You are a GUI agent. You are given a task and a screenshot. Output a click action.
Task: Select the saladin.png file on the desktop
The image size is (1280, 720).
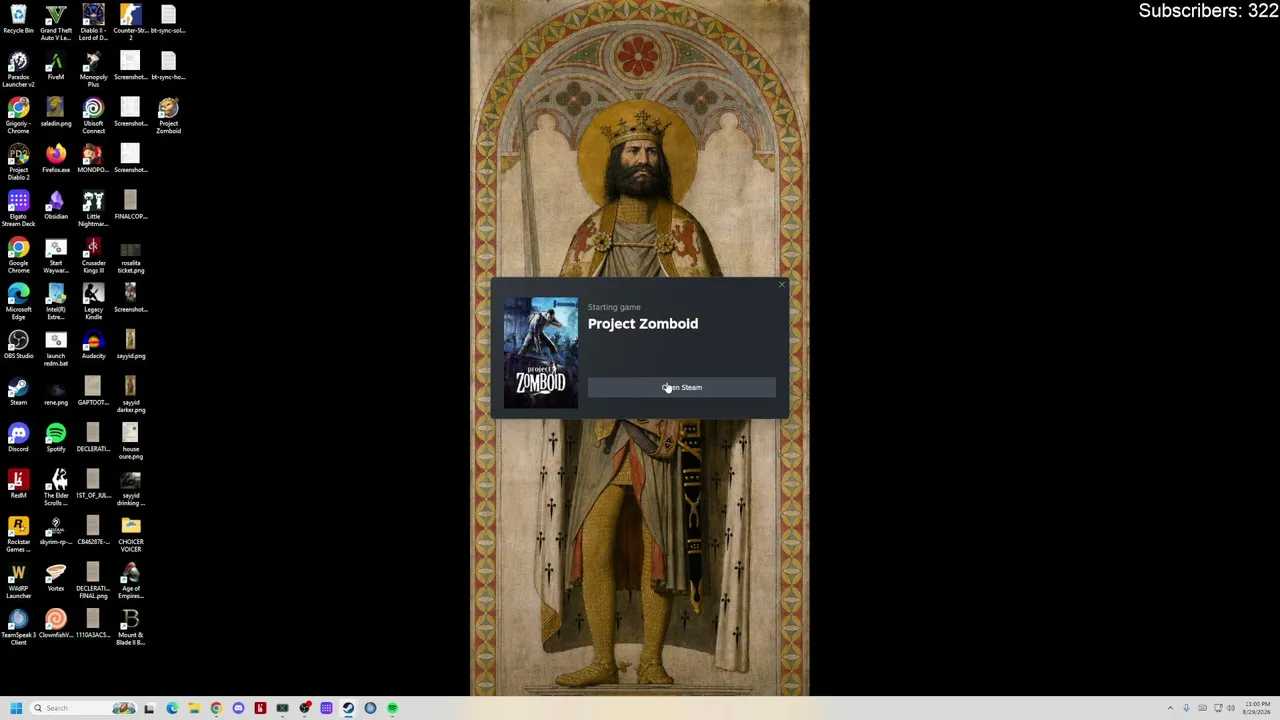[56, 113]
